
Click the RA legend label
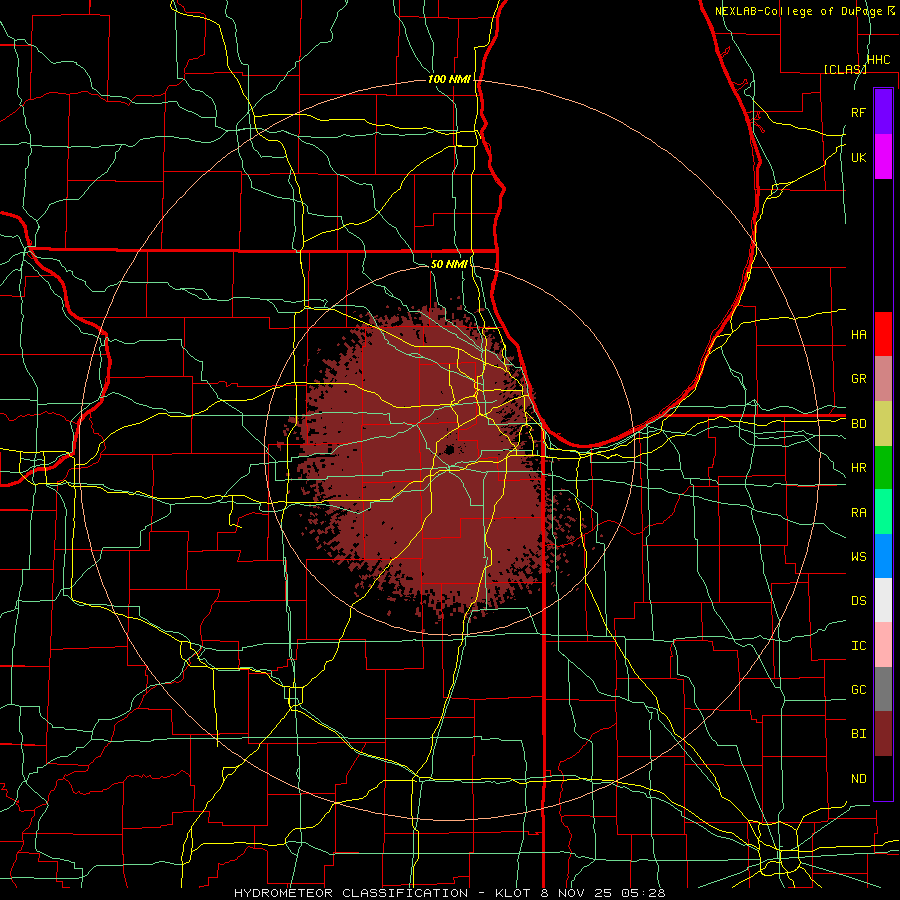859,513
